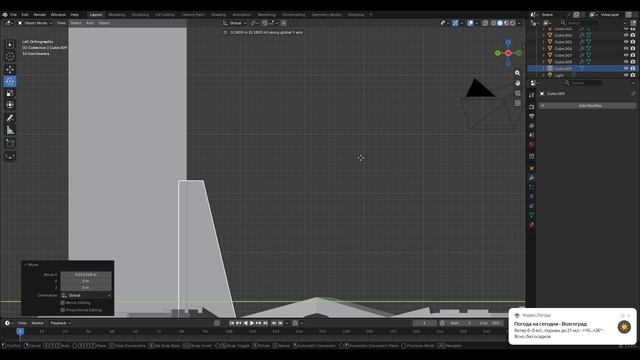Select the Annotate pencil tool

(x=10, y=118)
